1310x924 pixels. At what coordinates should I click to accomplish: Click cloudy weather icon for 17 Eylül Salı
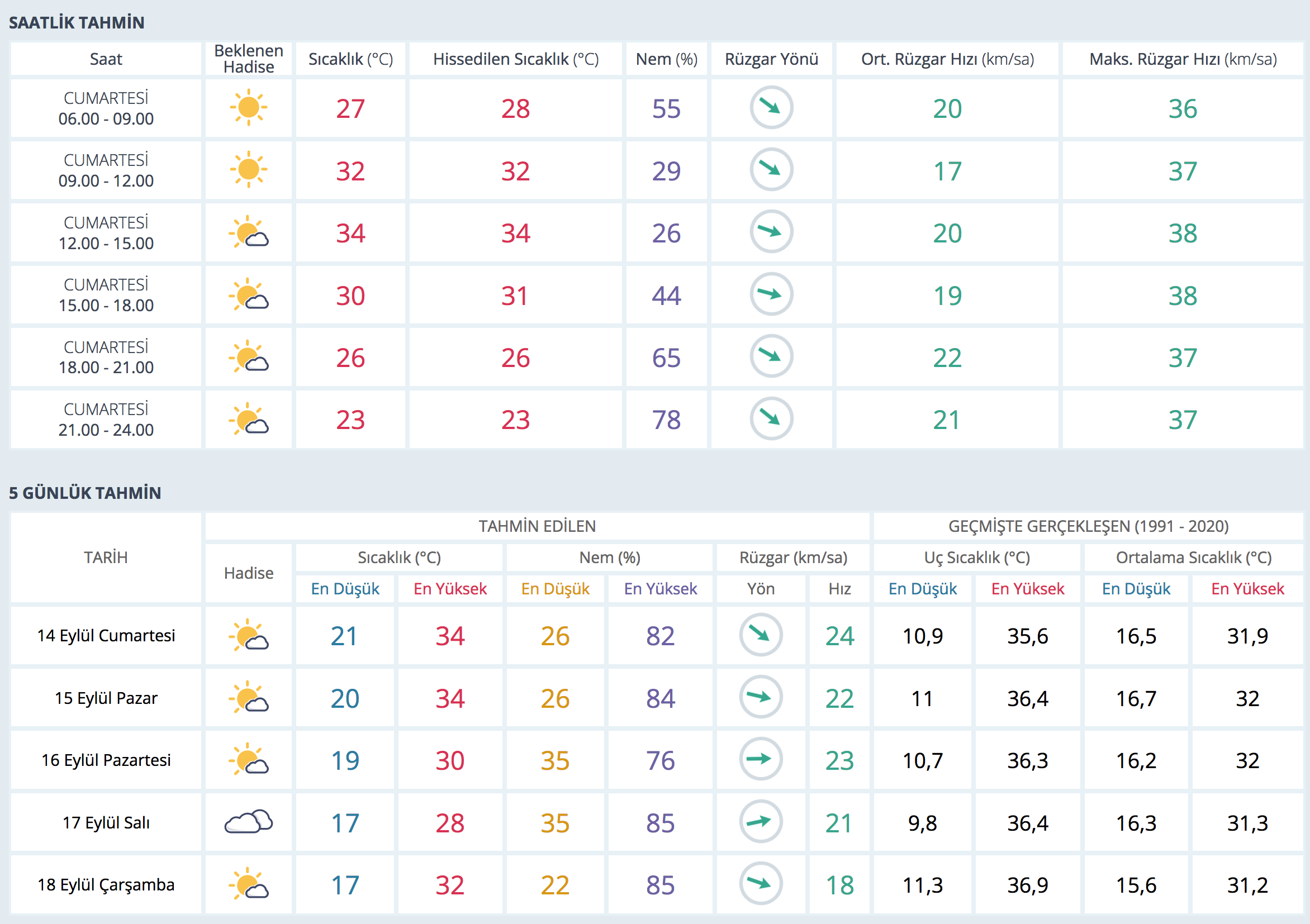[248, 822]
